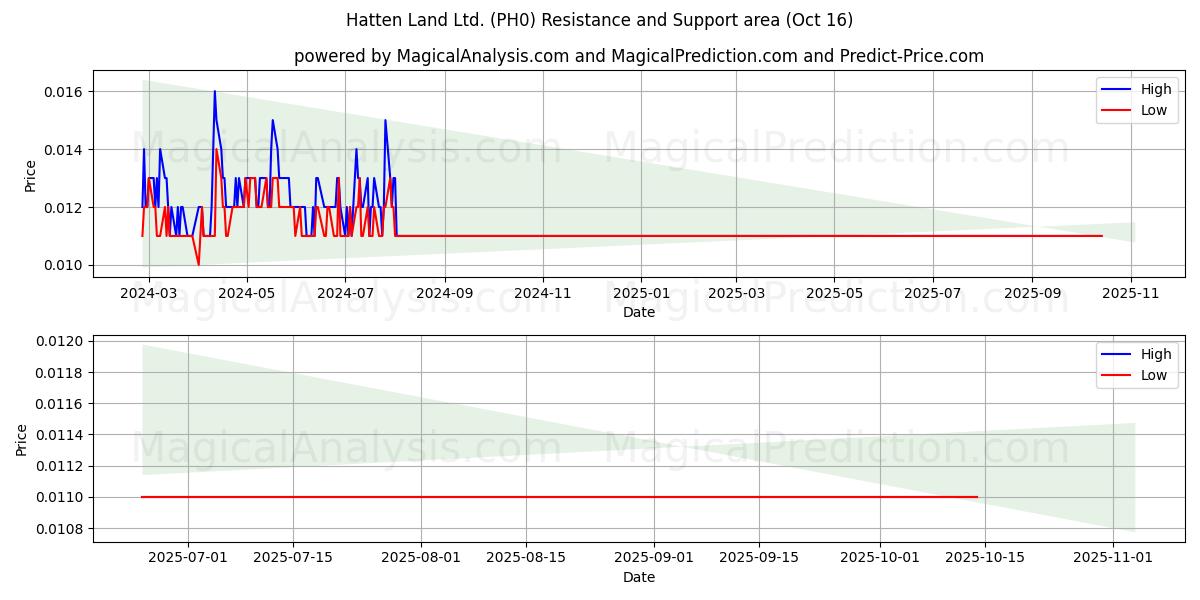Select the 2024-03 tick on top chart
1200x600 pixels.
tap(149, 294)
